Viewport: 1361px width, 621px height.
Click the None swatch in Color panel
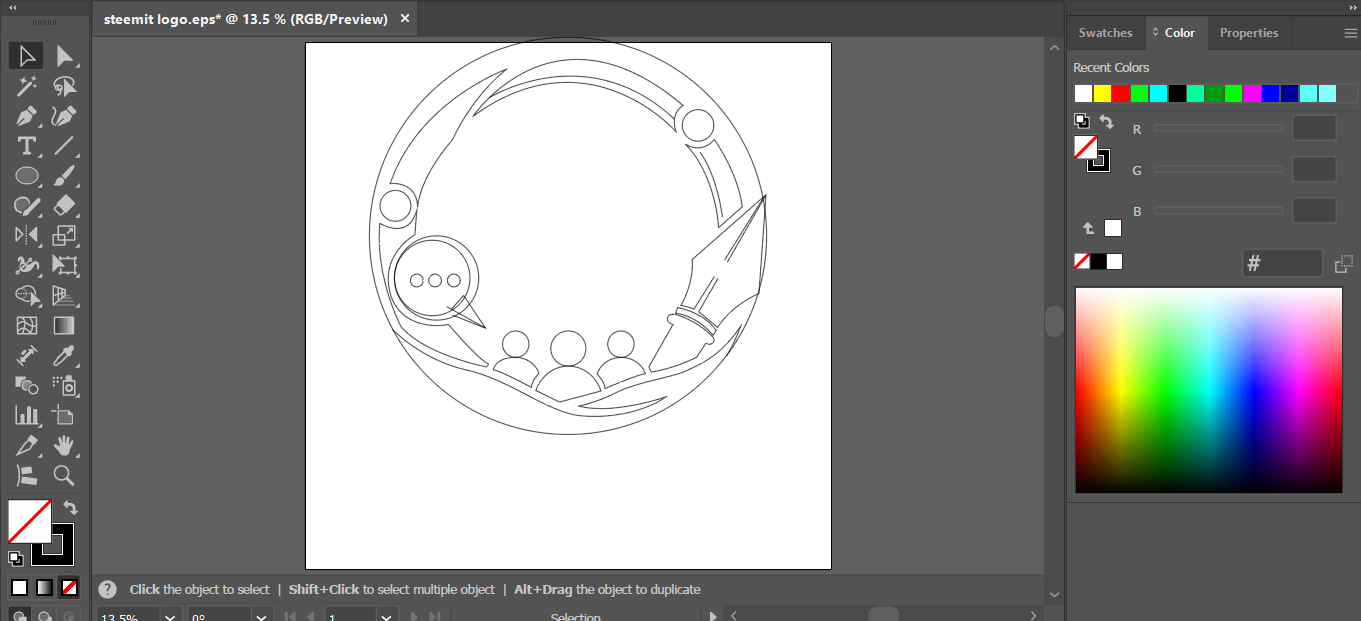pos(1082,261)
